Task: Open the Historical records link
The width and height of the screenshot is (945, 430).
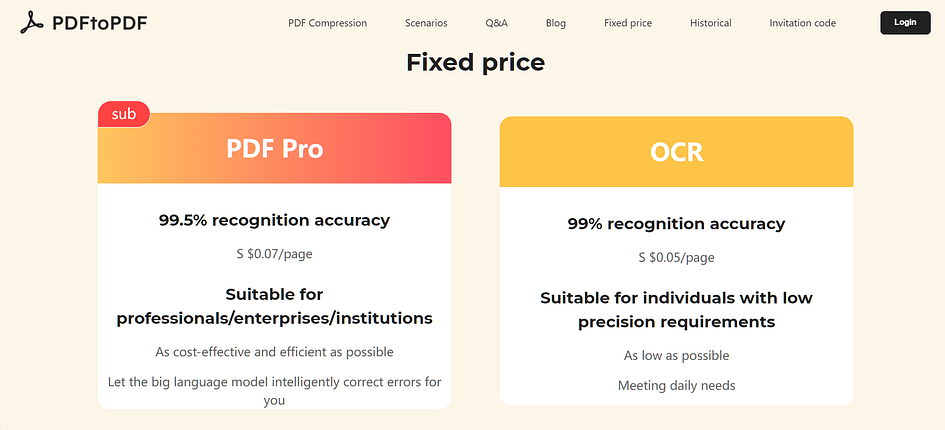Action: pyautogui.click(x=710, y=23)
